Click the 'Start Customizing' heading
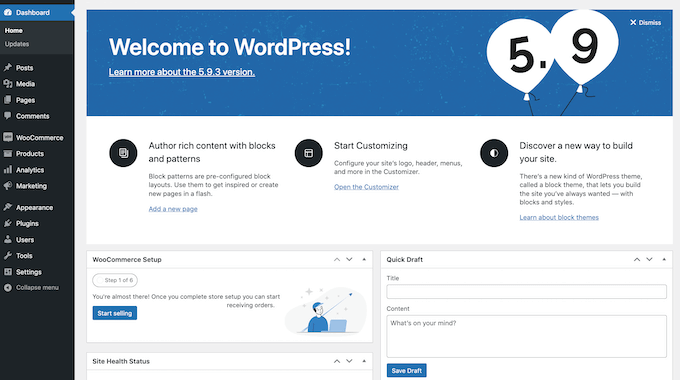This screenshot has height=380, width=680. coord(371,146)
